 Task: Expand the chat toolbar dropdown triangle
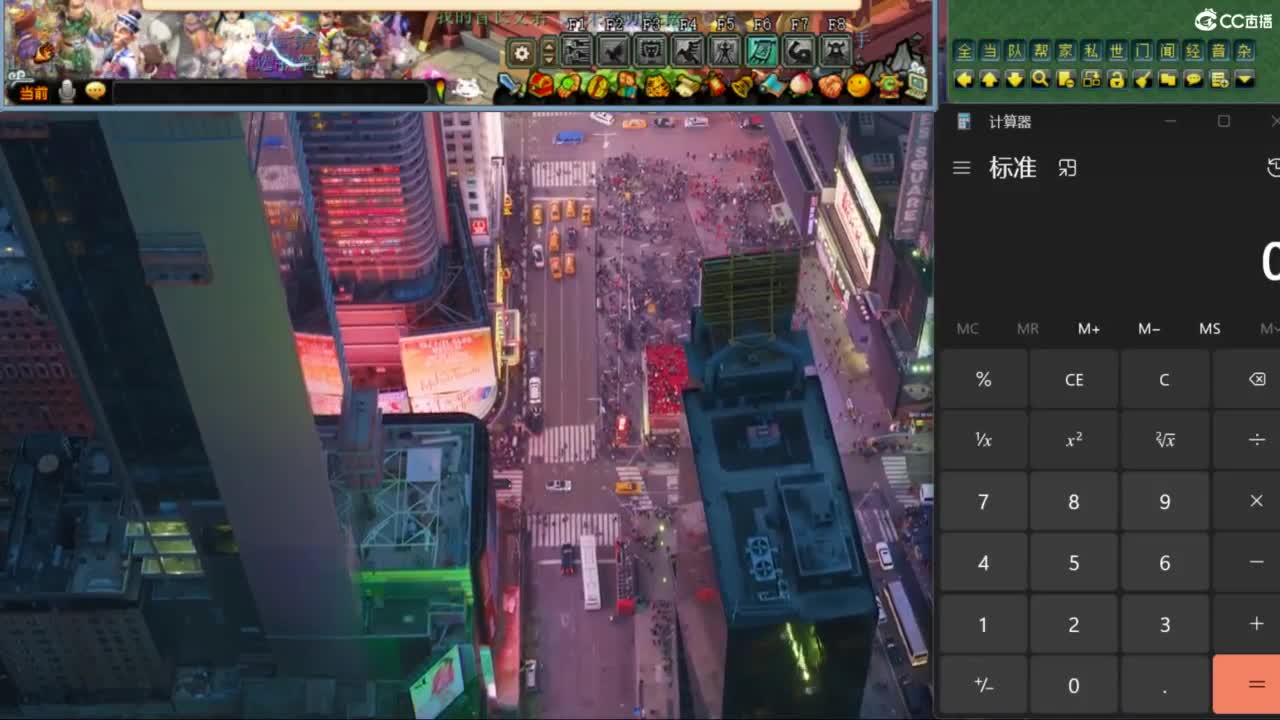coord(1245,79)
